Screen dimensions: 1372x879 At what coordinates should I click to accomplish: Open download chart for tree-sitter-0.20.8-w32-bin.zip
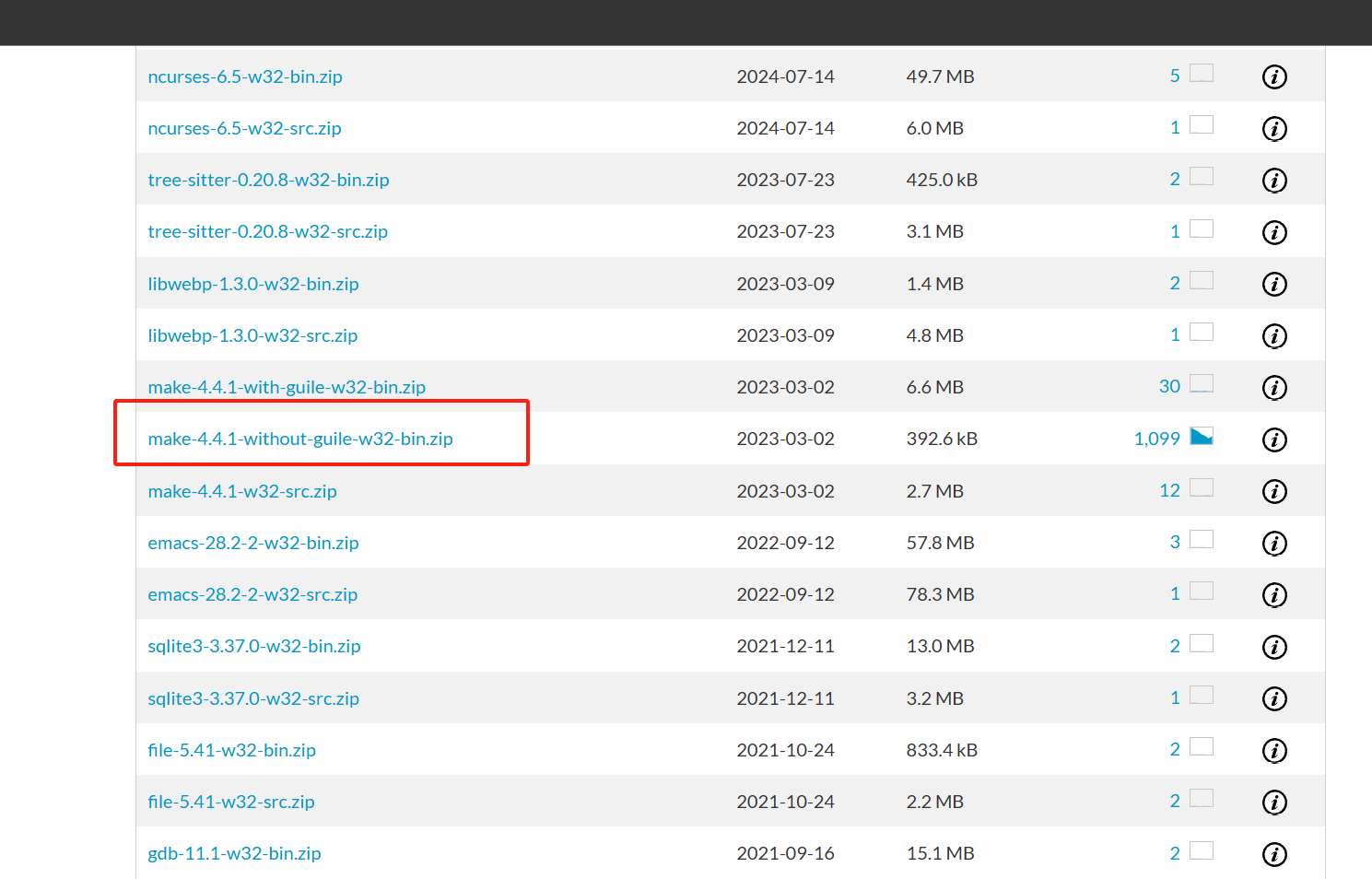click(x=1202, y=176)
